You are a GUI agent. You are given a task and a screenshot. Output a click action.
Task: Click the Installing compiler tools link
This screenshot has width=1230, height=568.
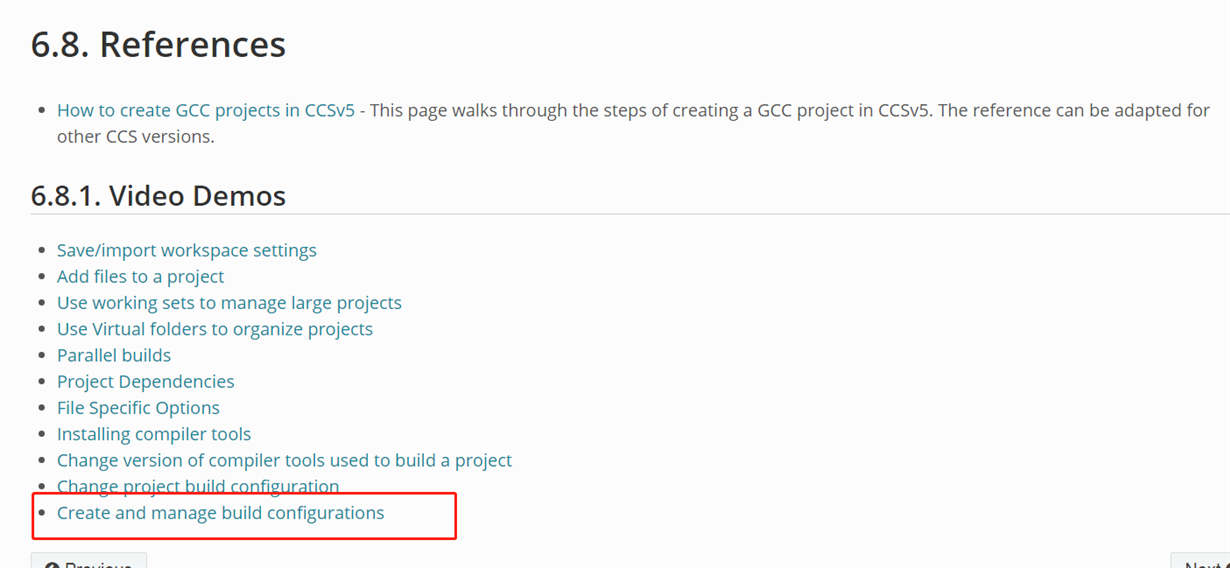[153, 434]
